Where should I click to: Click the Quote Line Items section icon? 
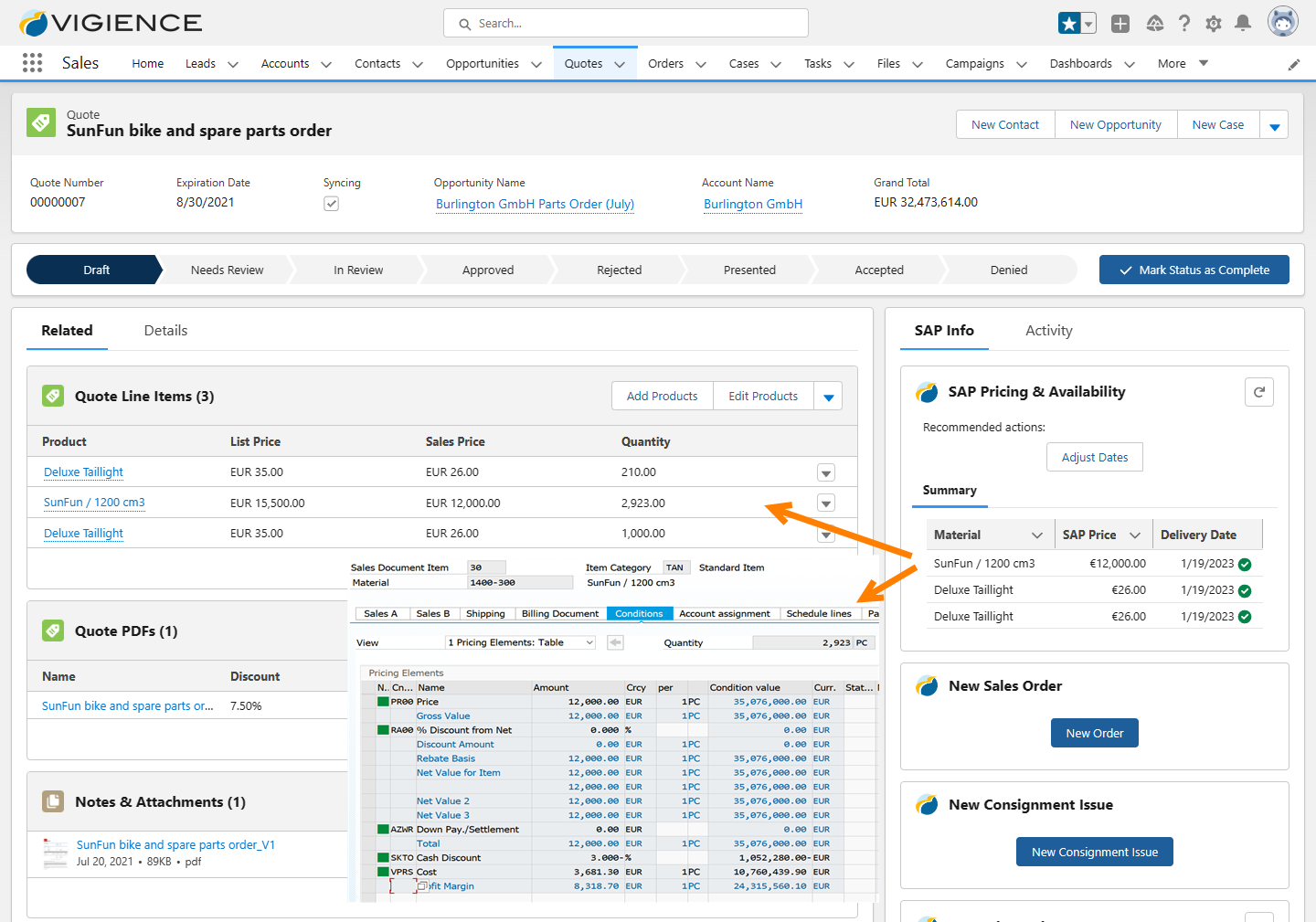(53, 396)
